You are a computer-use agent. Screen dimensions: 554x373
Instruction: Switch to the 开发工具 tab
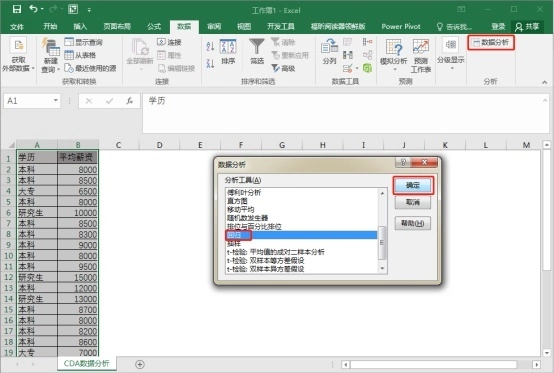pyautogui.click(x=281, y=26)
